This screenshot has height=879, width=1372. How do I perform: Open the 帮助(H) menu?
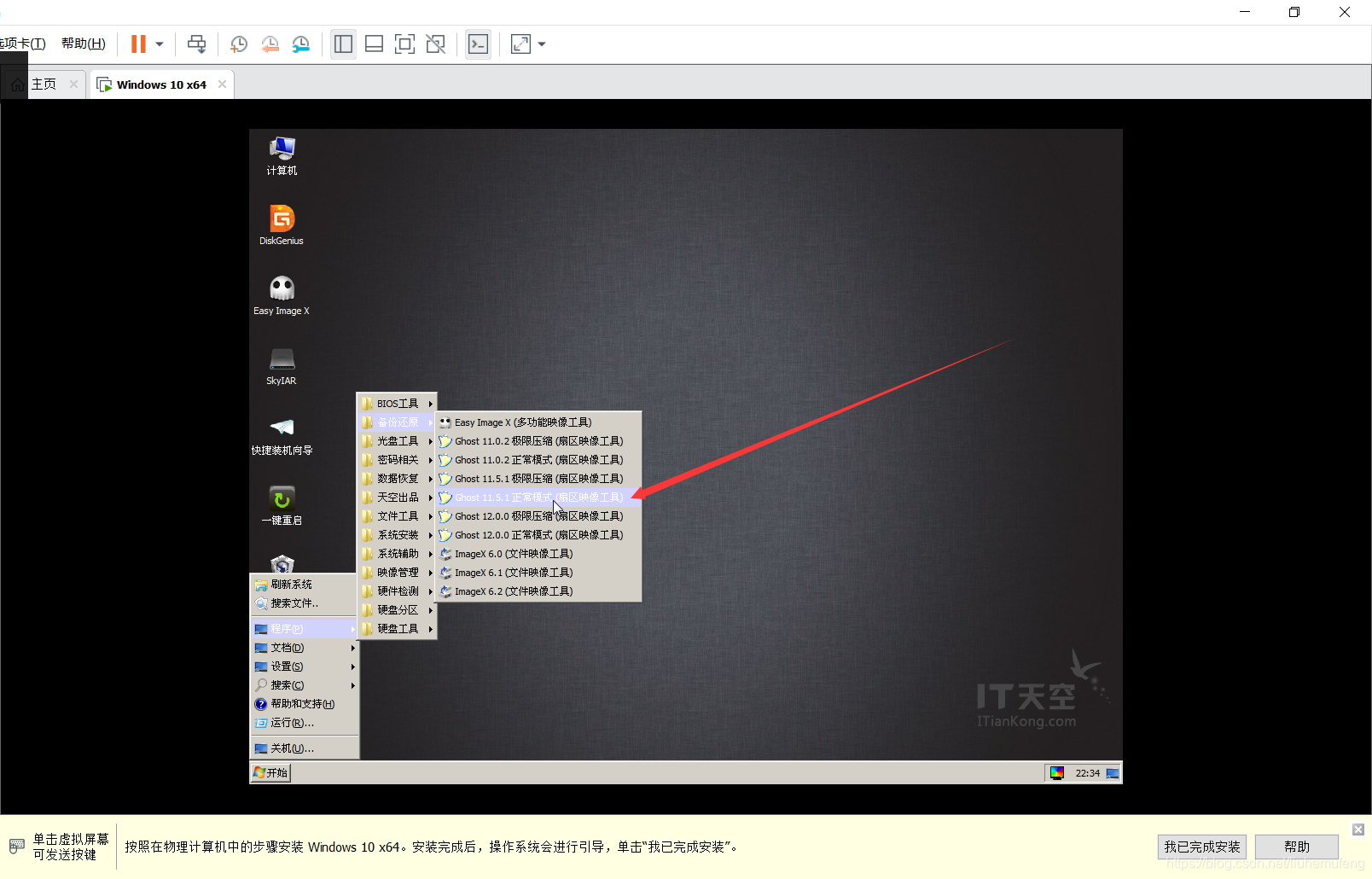[84, 44]
